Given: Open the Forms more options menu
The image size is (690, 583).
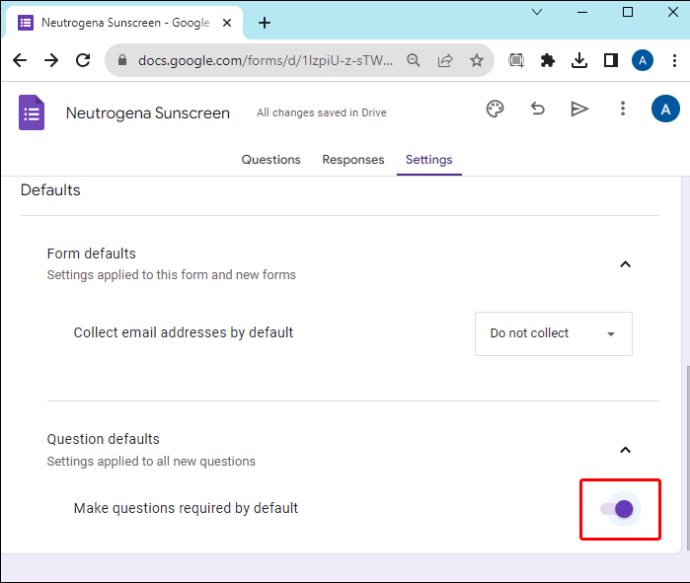Looking at the screenshot, I should (623, 109).
